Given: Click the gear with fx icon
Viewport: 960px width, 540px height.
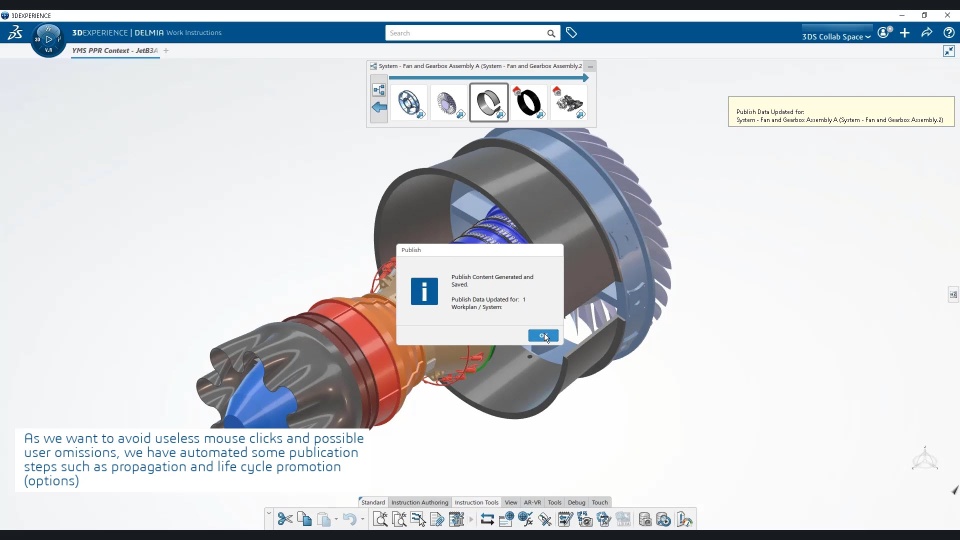Looking at the screenshot, I should [604, 520].
